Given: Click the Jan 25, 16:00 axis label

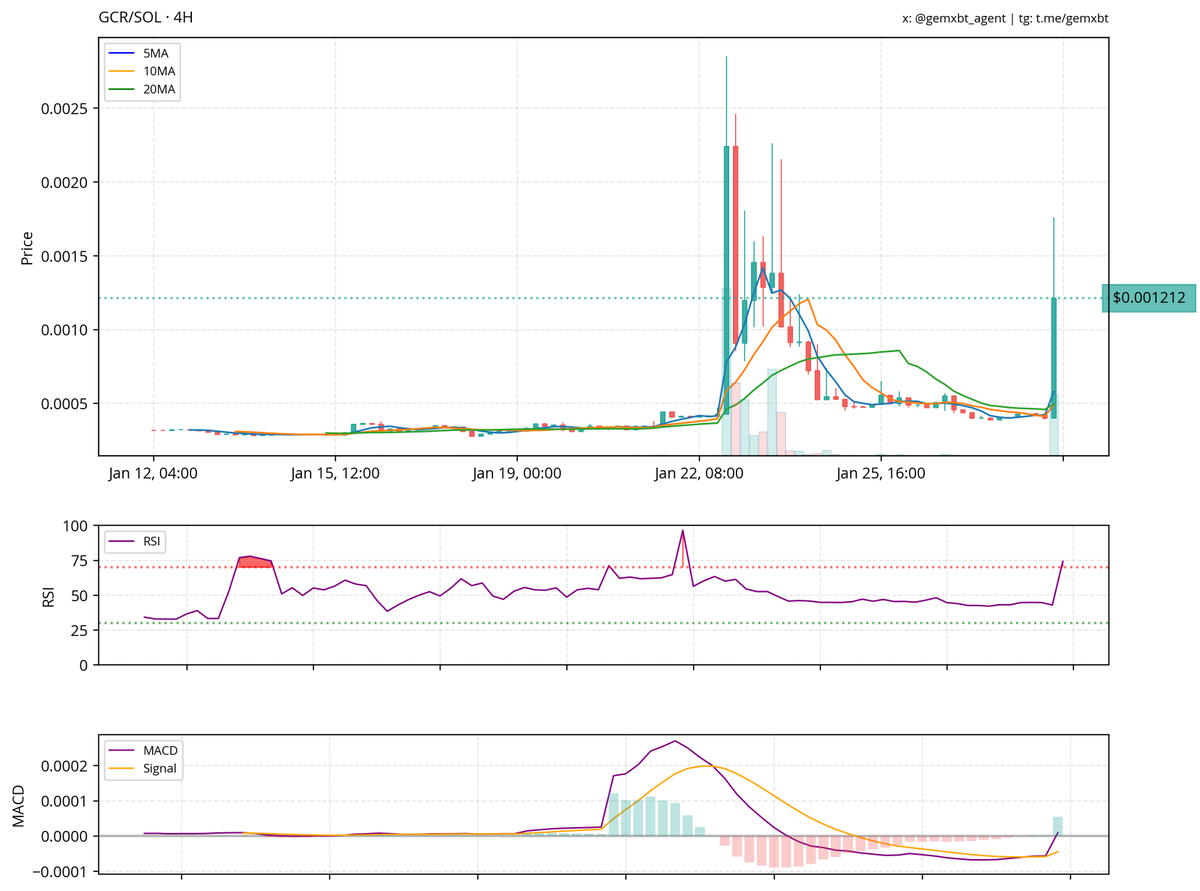Looking at the screenshot, I should tap(880, 474).
